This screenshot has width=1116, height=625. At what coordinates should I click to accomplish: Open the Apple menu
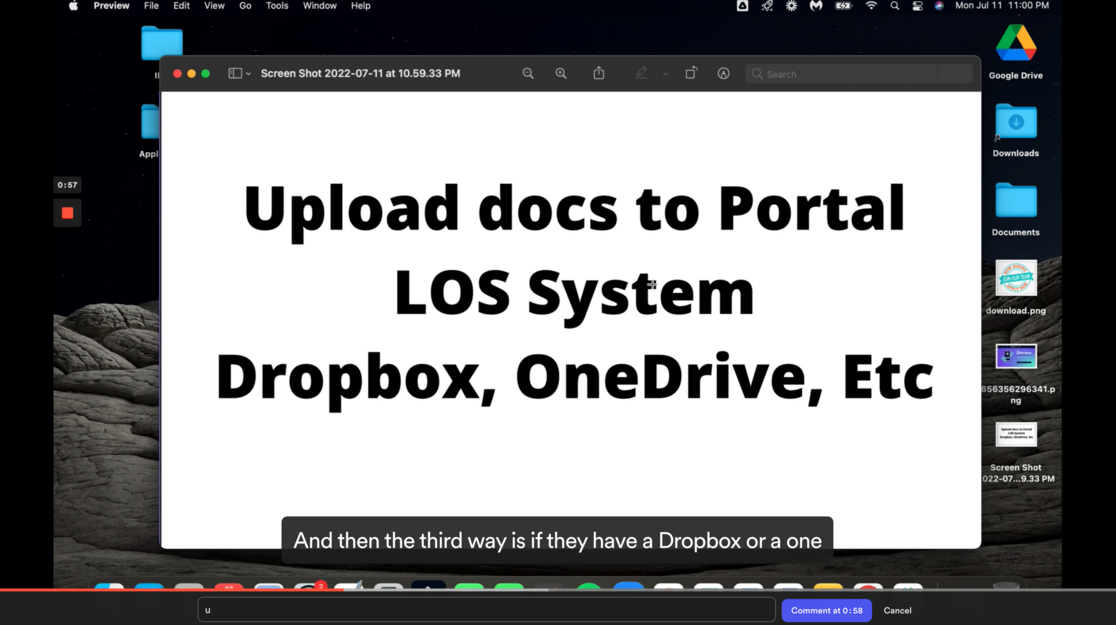click(73, 6)
